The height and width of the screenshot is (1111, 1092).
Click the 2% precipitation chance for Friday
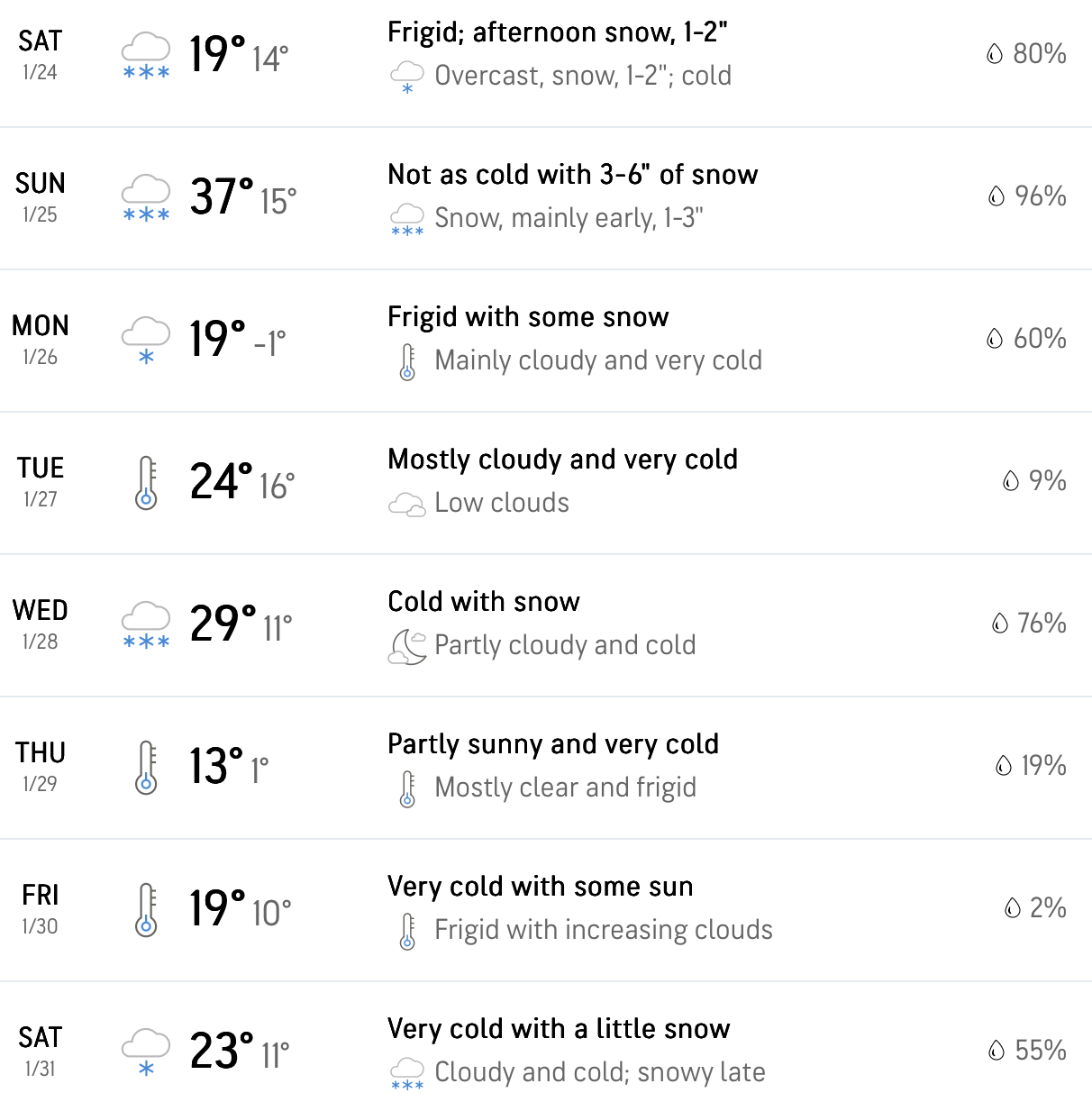pos(1047,907)
